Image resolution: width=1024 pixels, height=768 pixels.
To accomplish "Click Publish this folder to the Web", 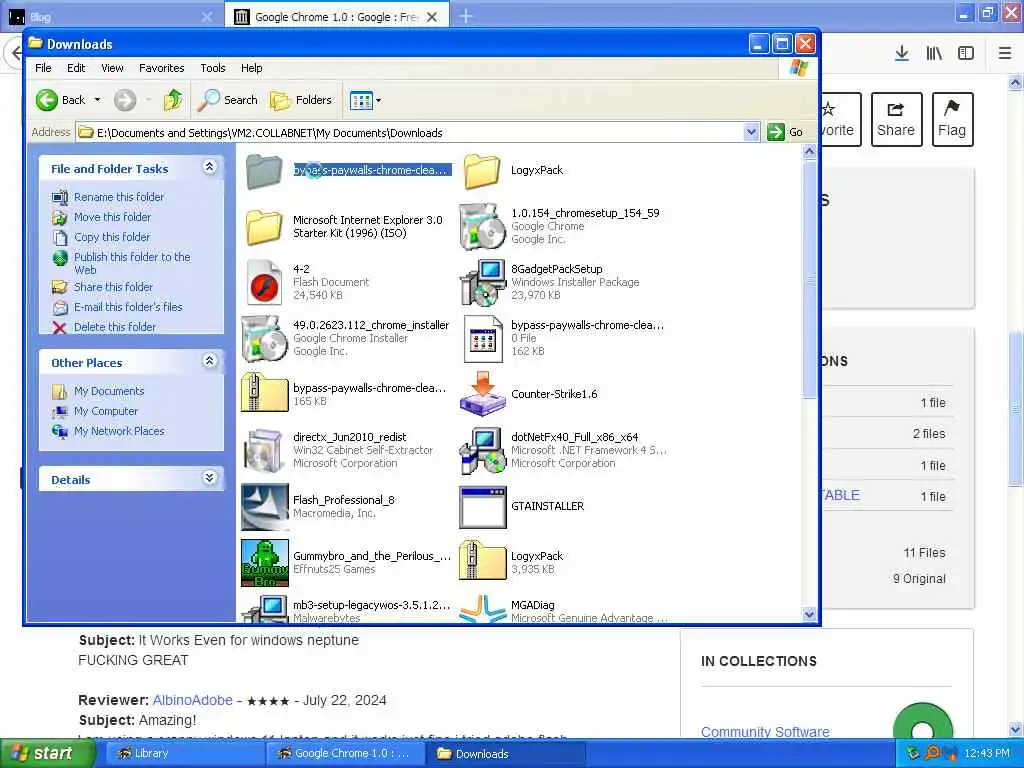I will tap(132, 263).
